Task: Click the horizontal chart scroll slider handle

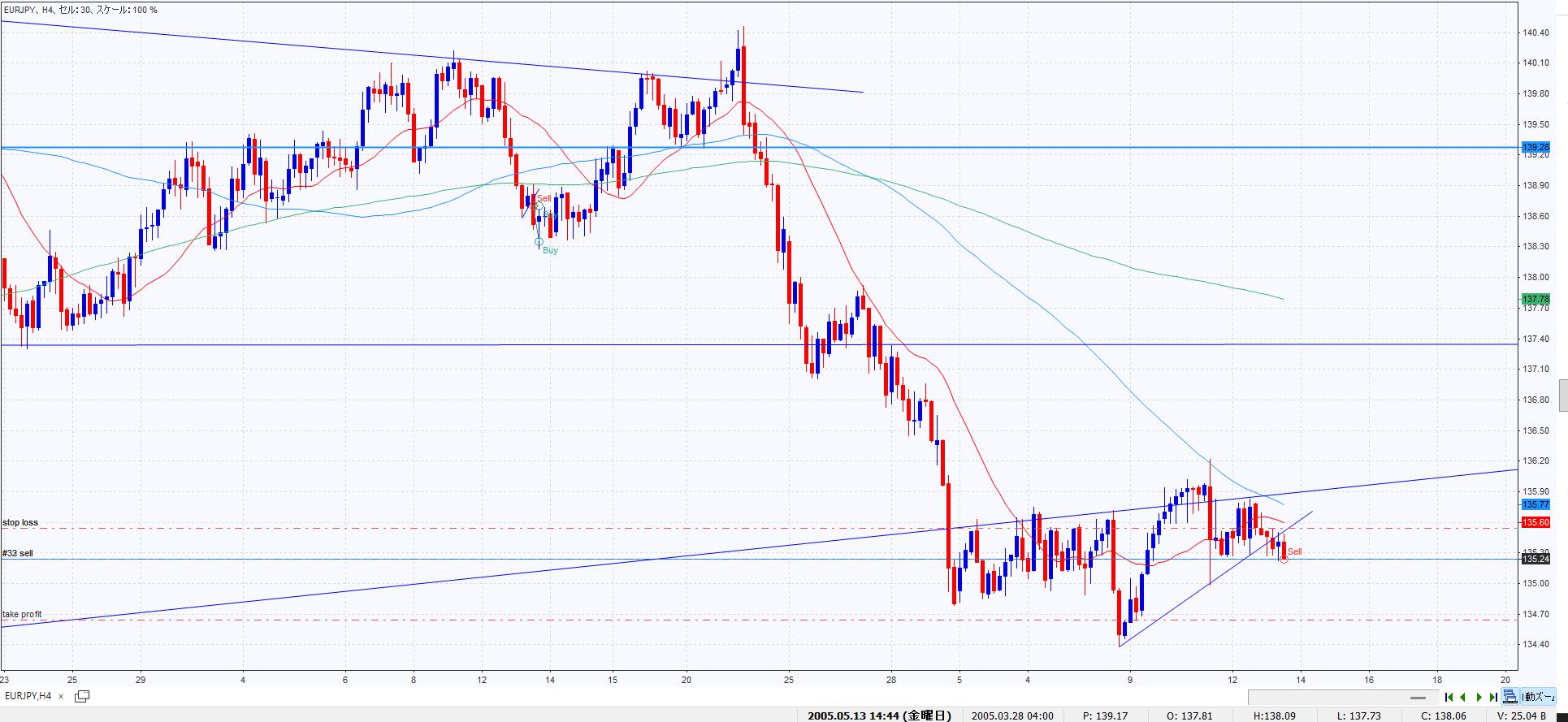Action: [x=1419, y=698]
